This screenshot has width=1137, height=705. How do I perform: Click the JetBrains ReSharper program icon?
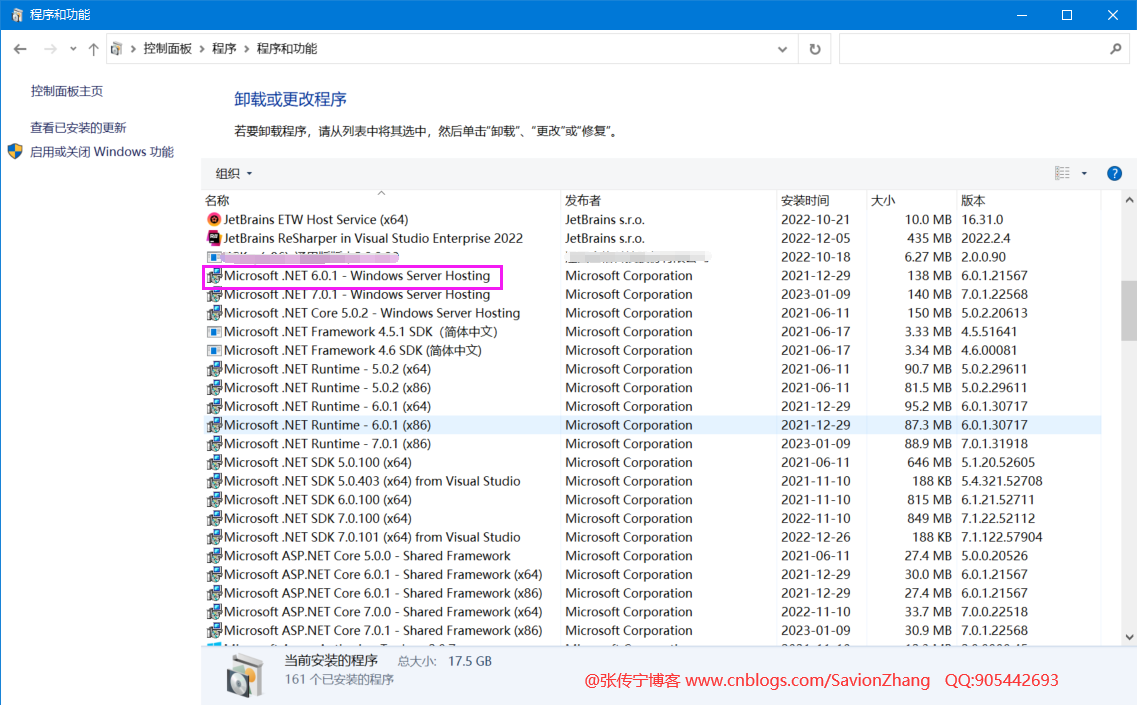[213, 239]
